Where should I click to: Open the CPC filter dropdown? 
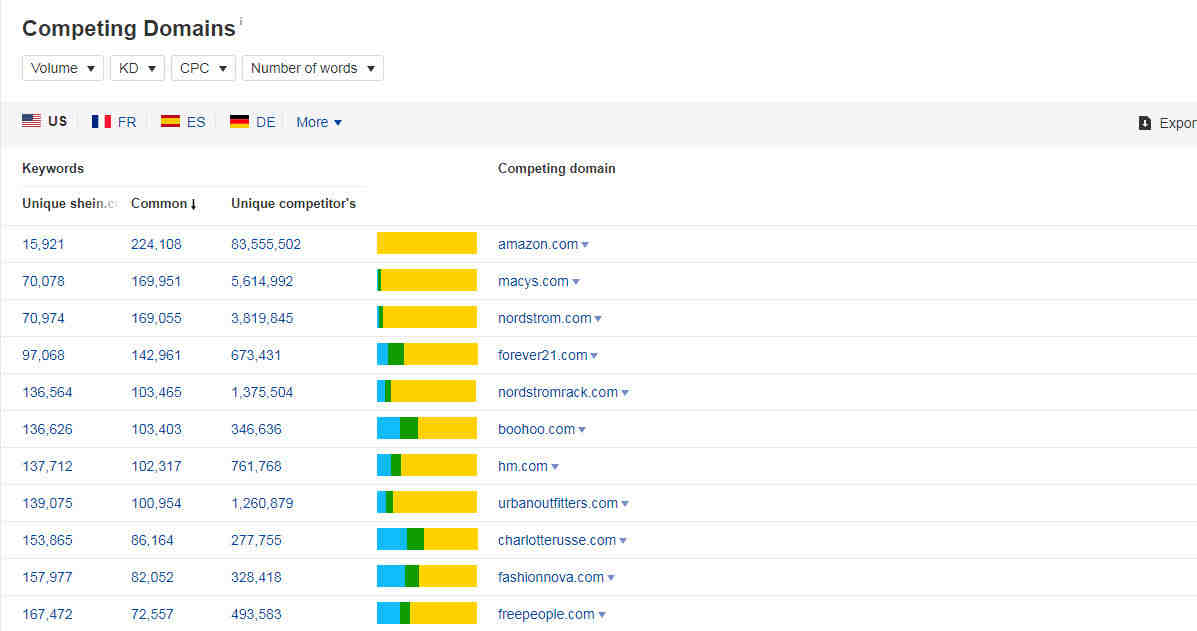(x=203, y=68)
